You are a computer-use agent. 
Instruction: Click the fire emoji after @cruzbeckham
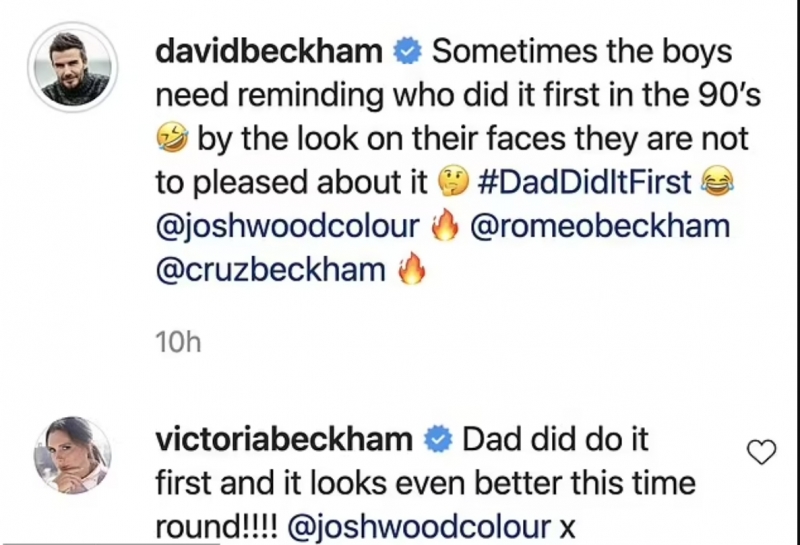tap(411, 271)
